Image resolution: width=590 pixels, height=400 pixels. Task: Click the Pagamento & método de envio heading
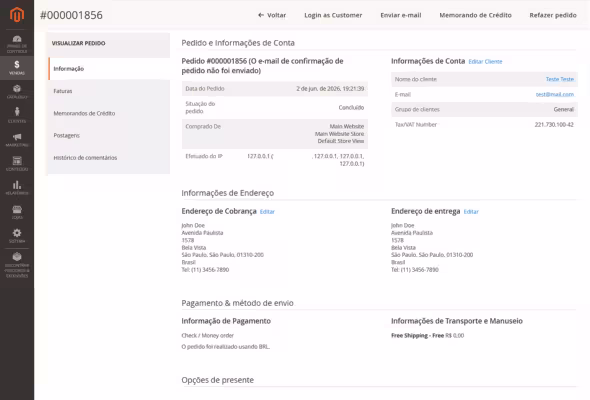click(x=237, y=303)
